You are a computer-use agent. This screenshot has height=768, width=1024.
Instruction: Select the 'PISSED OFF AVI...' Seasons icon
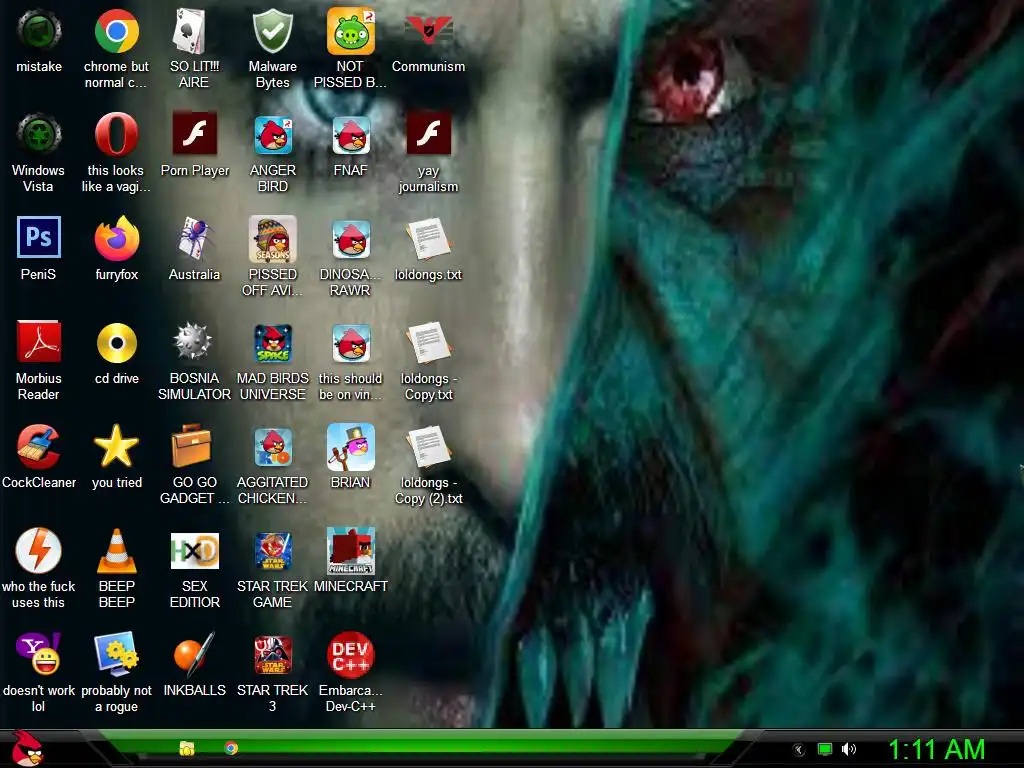(272, 239)
